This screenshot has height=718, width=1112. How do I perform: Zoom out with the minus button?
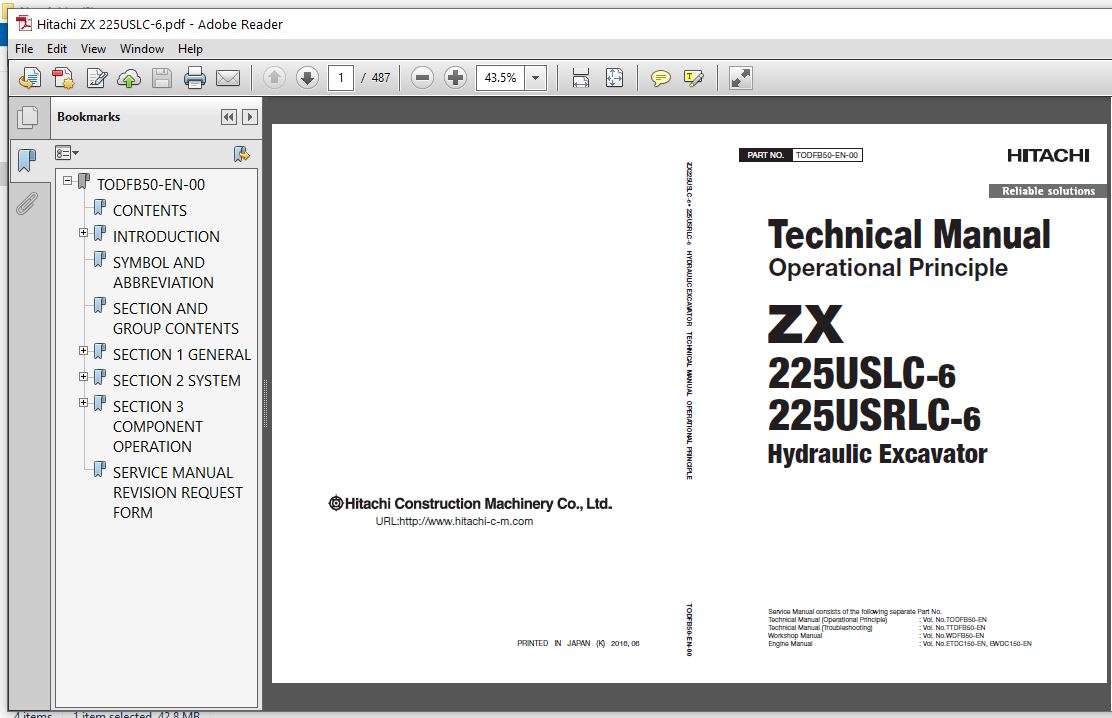[422, 77]
